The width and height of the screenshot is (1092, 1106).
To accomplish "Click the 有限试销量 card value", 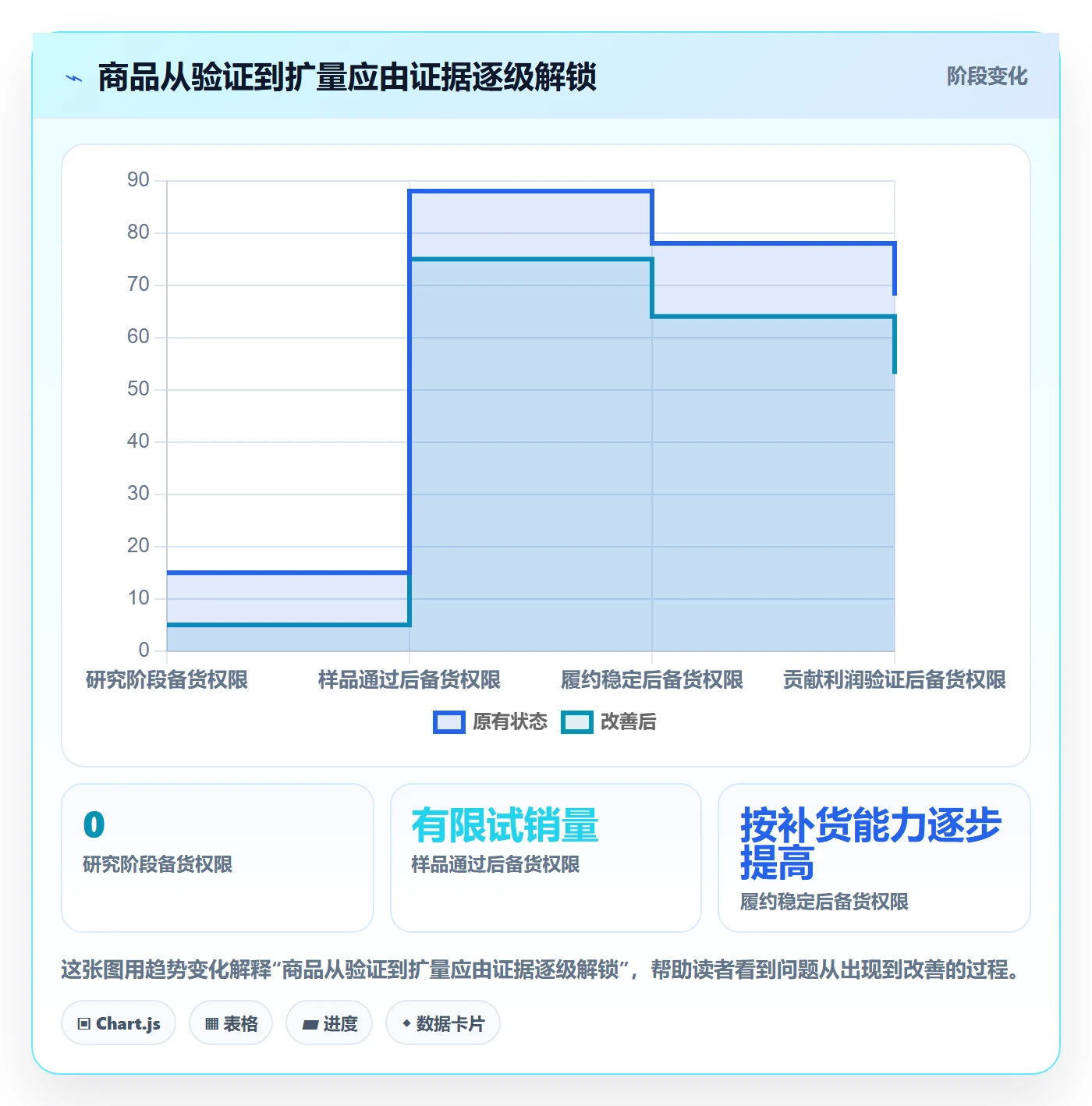I will pyautogui.click(x=505, y=826).
